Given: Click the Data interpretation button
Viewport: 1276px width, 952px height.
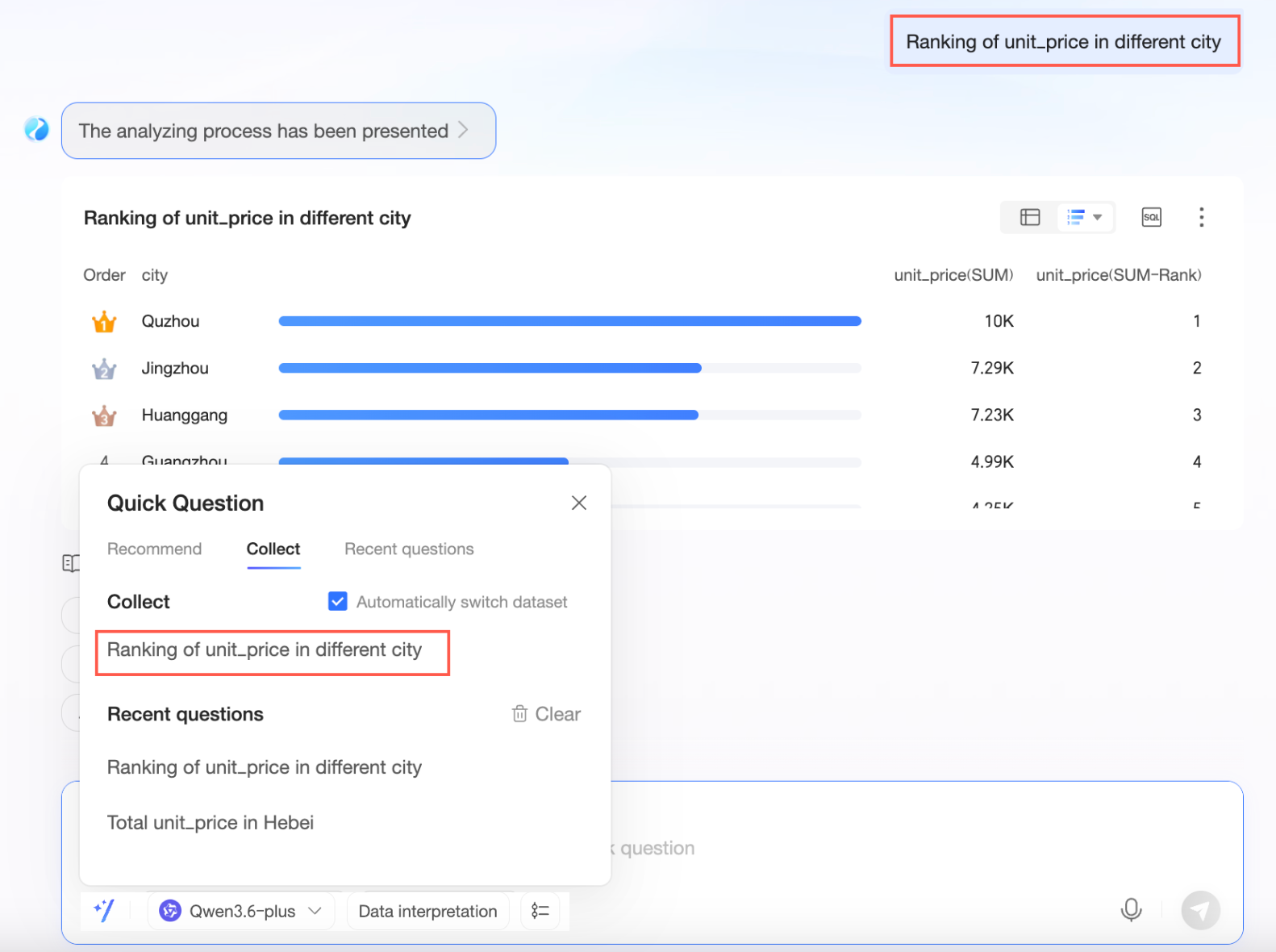Looking at the screenshot, I should [x=427, y=911].
